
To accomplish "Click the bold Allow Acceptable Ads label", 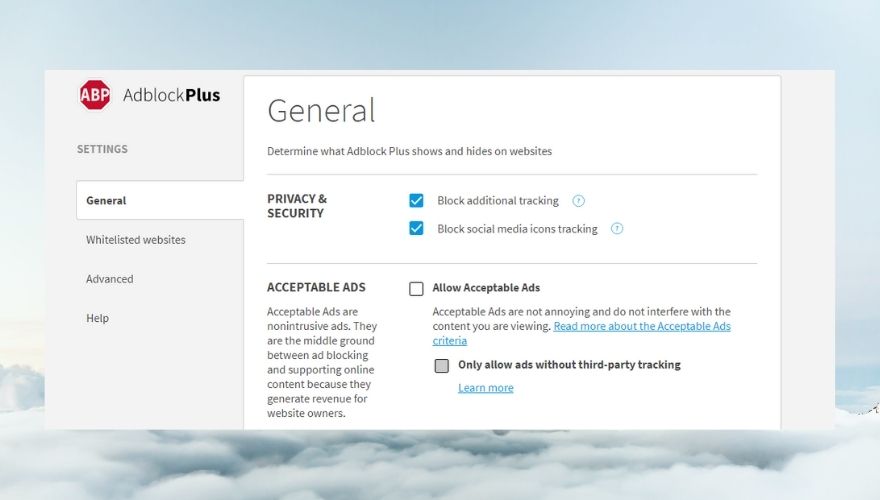I will pos(486,288).
